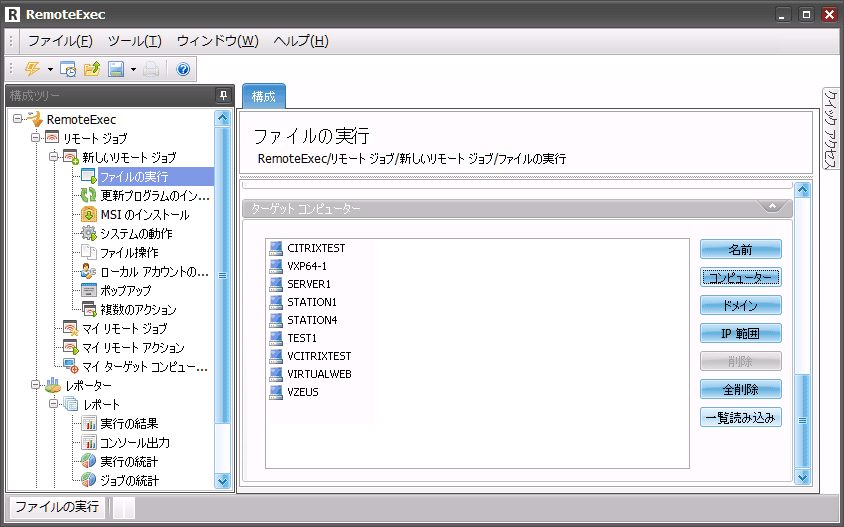Collapse the RemoteExec root node
The width and height of the screenshot is (844, 527).
17,118
